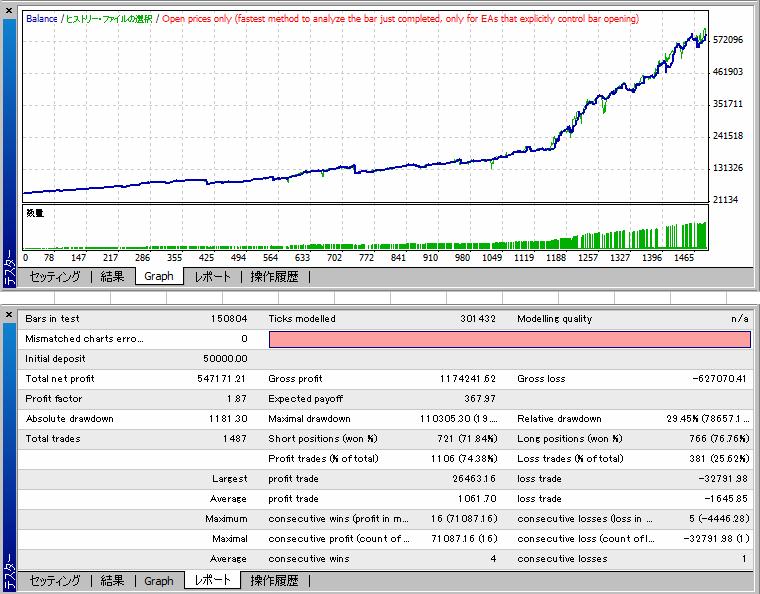Click the Profit factor label
The width and height of the screenshot is (760, 594).
tap(54, 399)
